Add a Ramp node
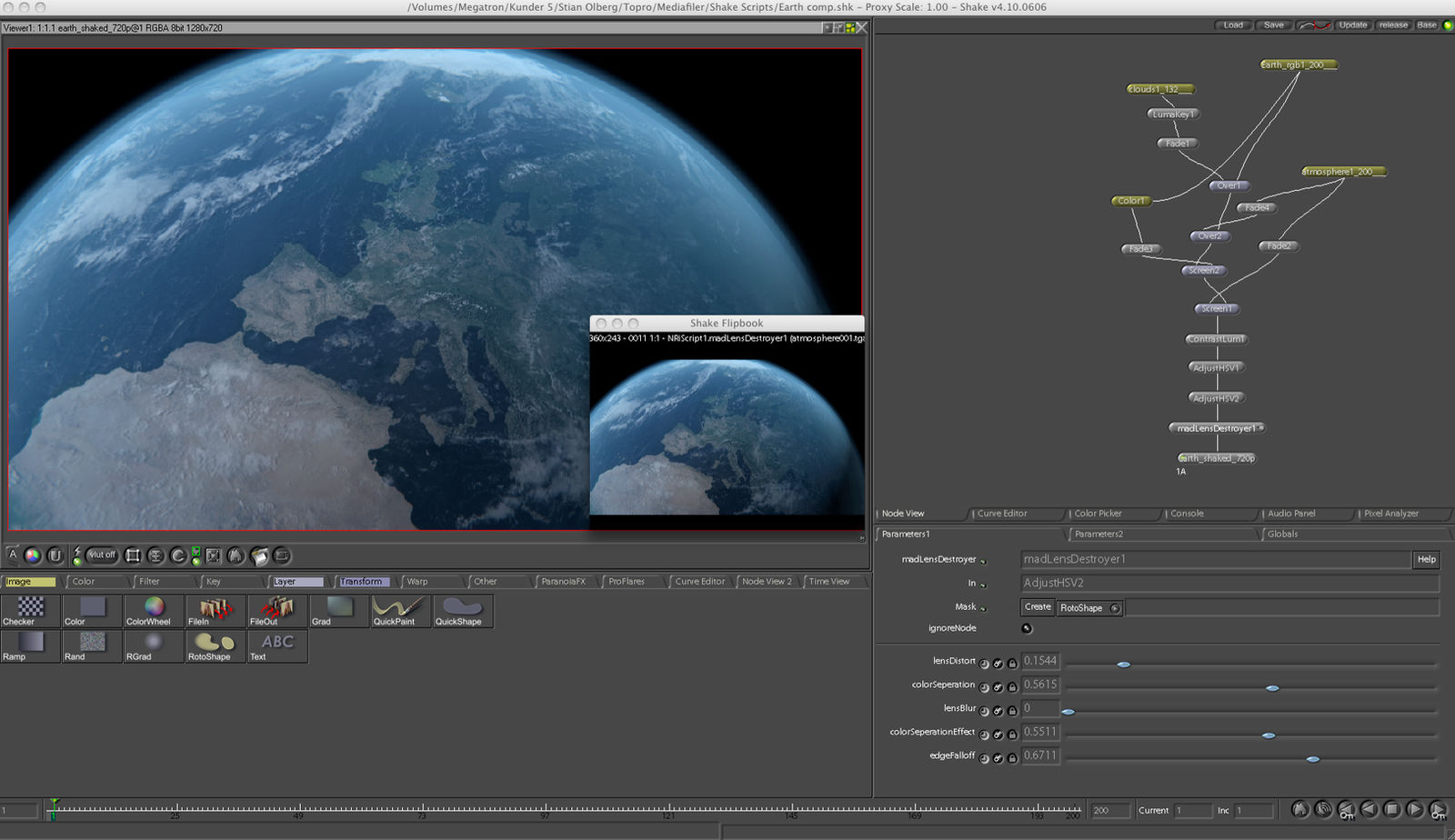Image resolution: width=1455 pixels, height=840 pixels. [x=30, y=645]
